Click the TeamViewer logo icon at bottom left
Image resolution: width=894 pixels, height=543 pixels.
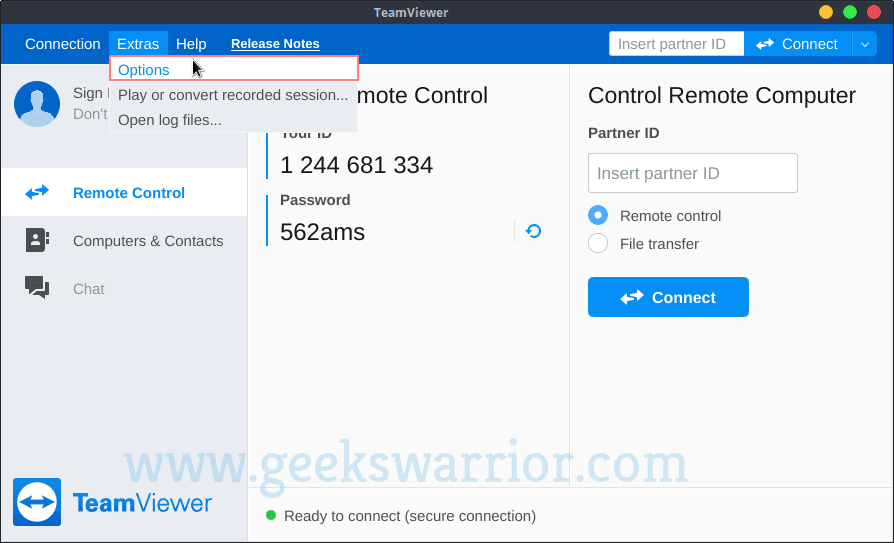tap(37, 502)
